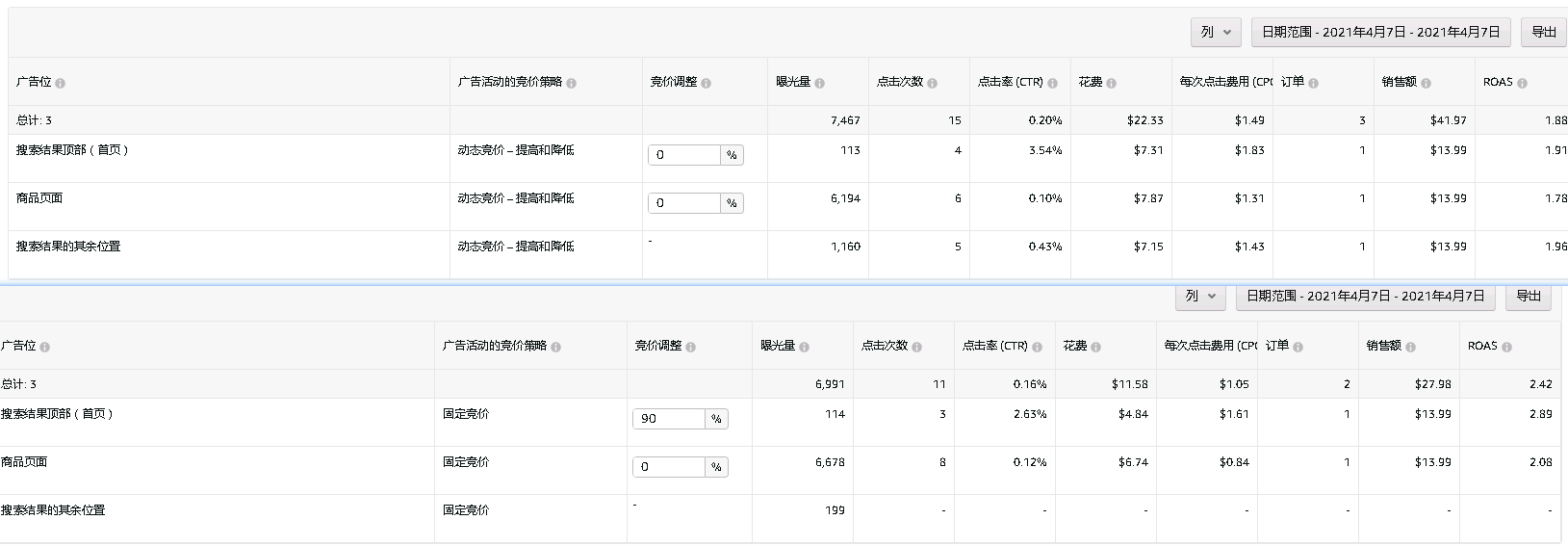Click 曝光量 column header in bottom table
Screen dimensions: 1568x546
coord(778,346)
